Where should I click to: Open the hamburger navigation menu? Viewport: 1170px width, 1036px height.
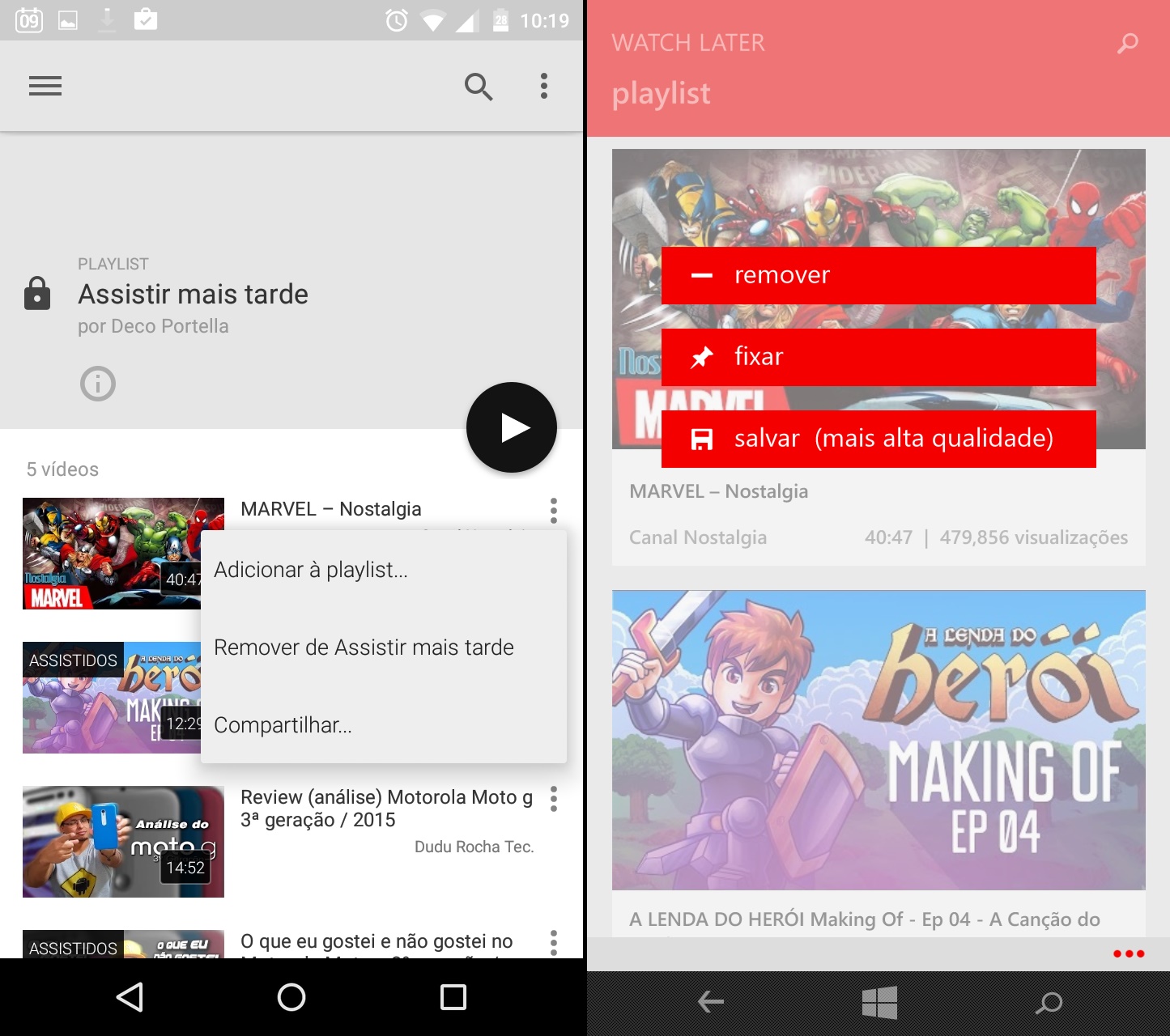click(x=45, y=86)
